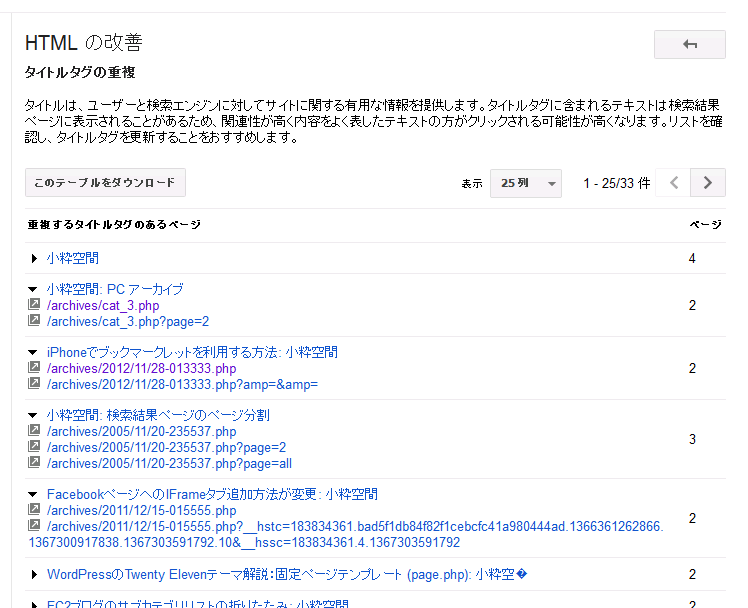Viewport: 748px width, 608px height.
Task: Click 重複するタイトルタグのあるページ column header
Action: [114, 225]
